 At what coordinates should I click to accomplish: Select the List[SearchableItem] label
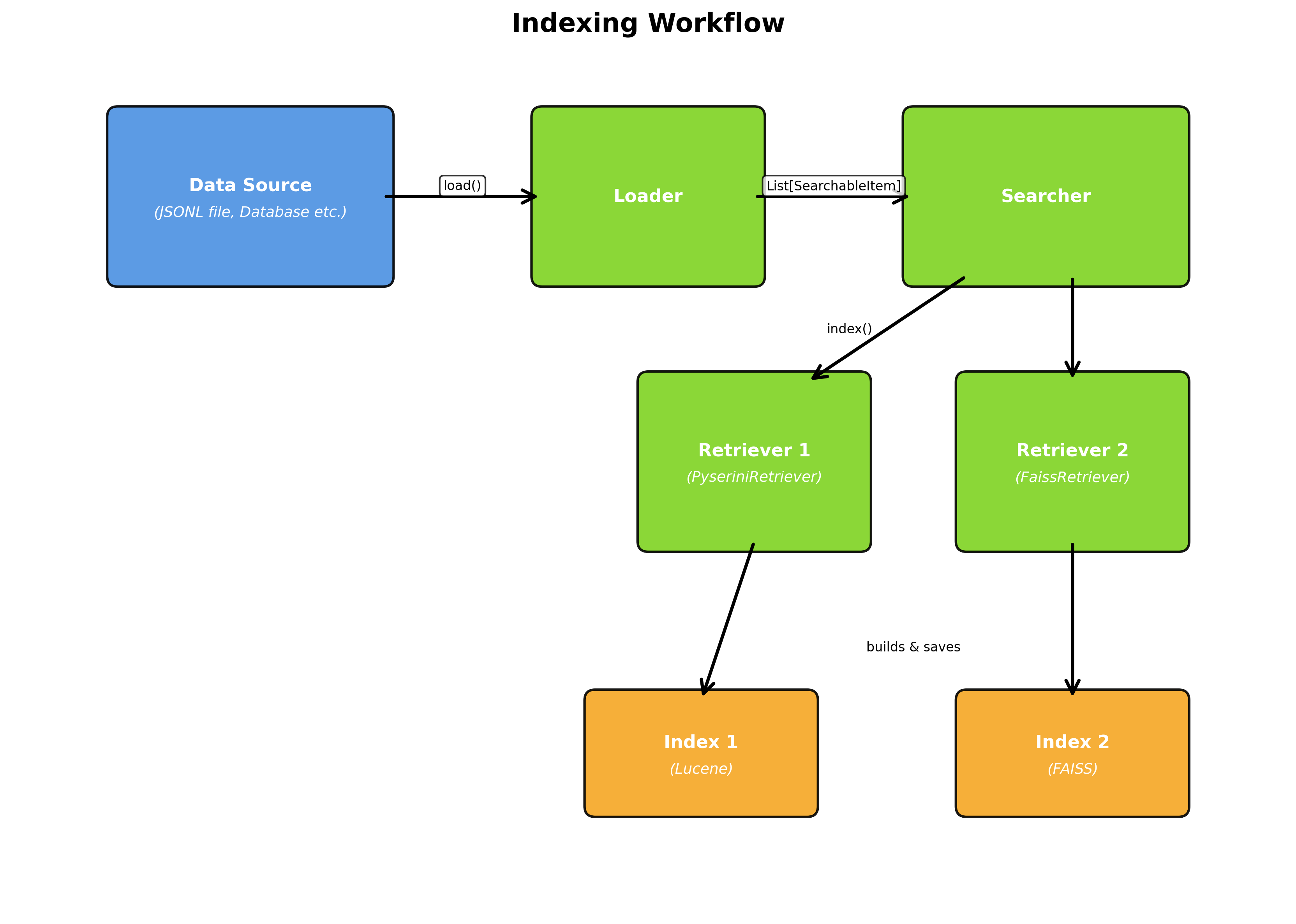833,185
